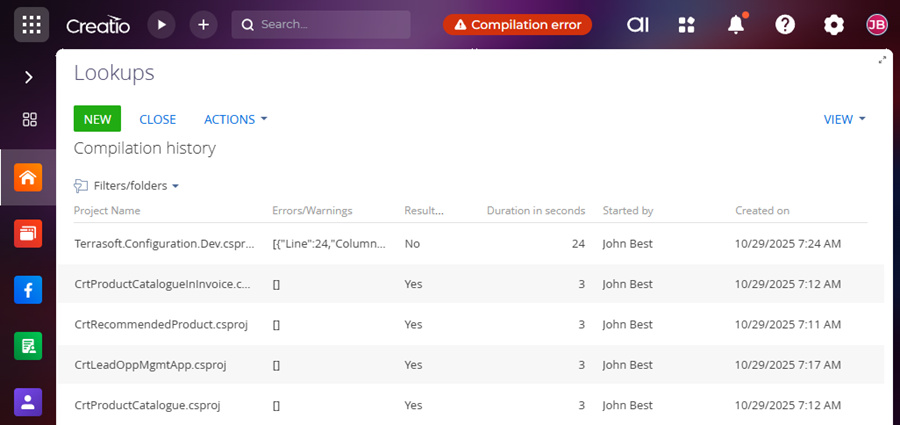
Task: Open the JB user profile avatar
Action: click(876, 25)
